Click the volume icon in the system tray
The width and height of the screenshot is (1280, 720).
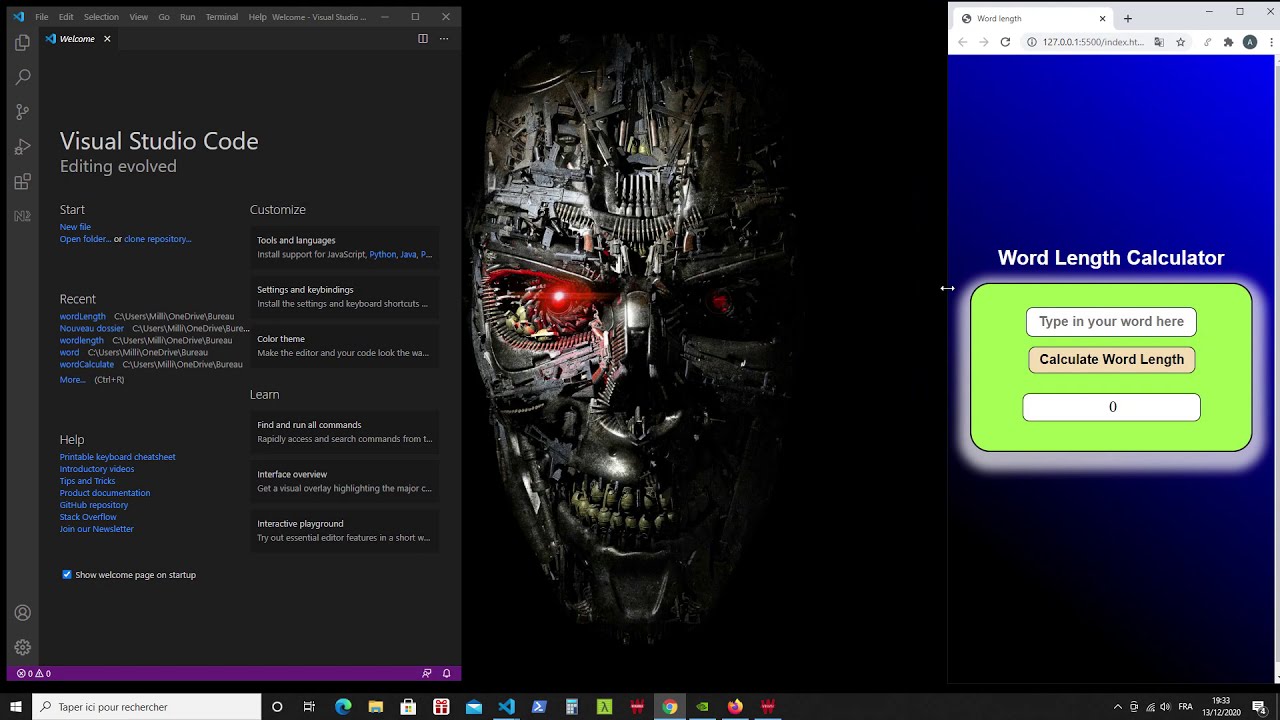(x=1165, y=707)
